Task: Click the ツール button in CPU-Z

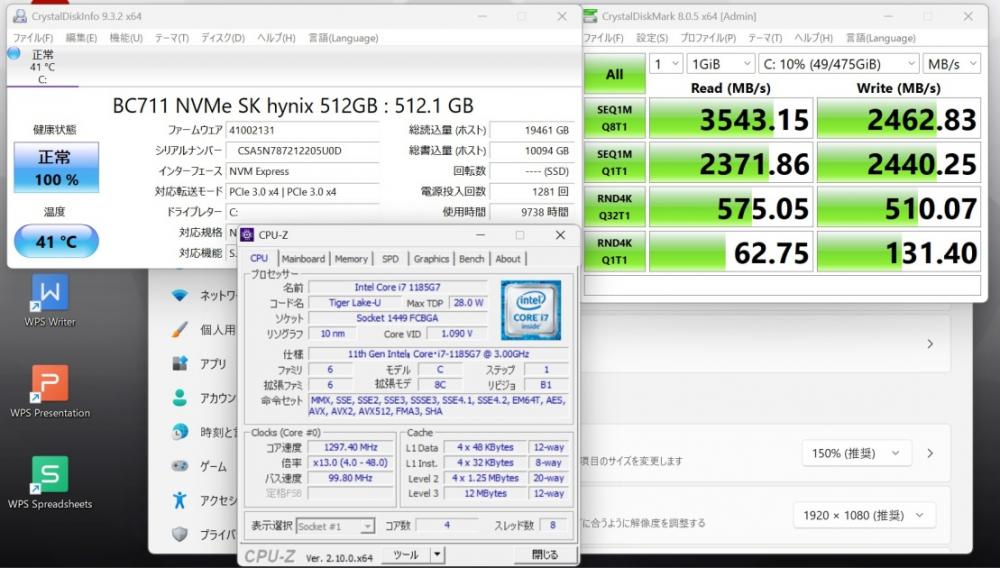Action: (x=406, y=555)
